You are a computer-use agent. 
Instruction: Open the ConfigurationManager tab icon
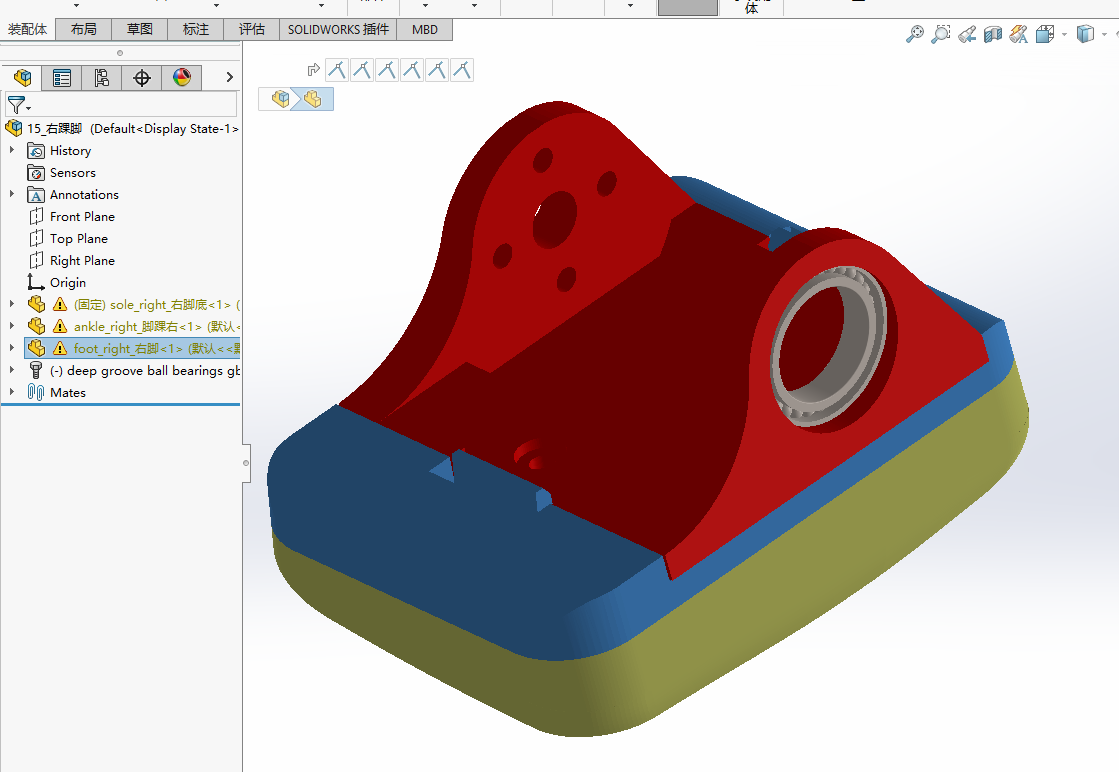(101, 78)
